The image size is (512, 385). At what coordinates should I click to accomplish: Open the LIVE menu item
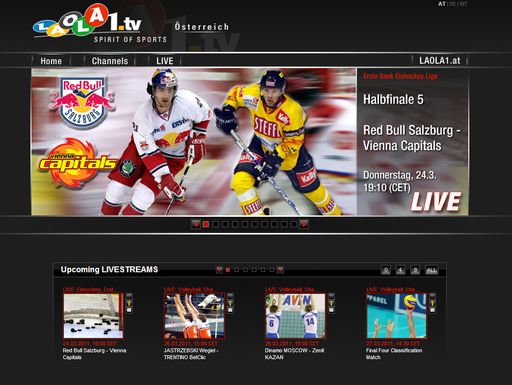[x=165, y=61]
